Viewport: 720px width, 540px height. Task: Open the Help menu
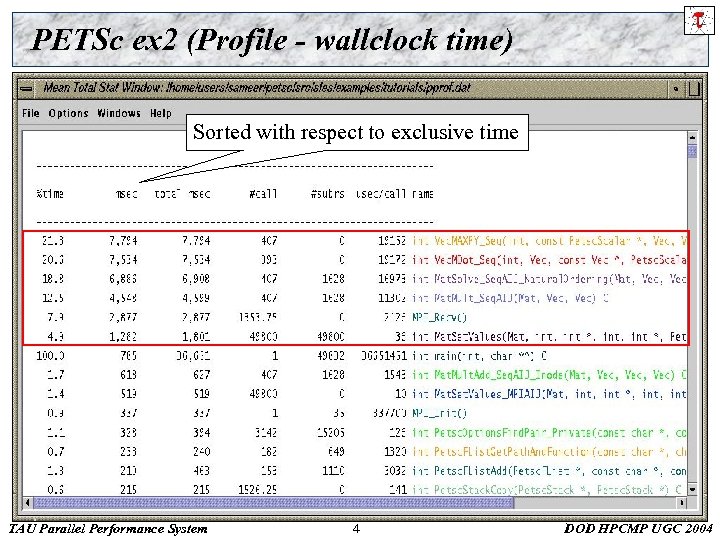click(x=161, y=113)
